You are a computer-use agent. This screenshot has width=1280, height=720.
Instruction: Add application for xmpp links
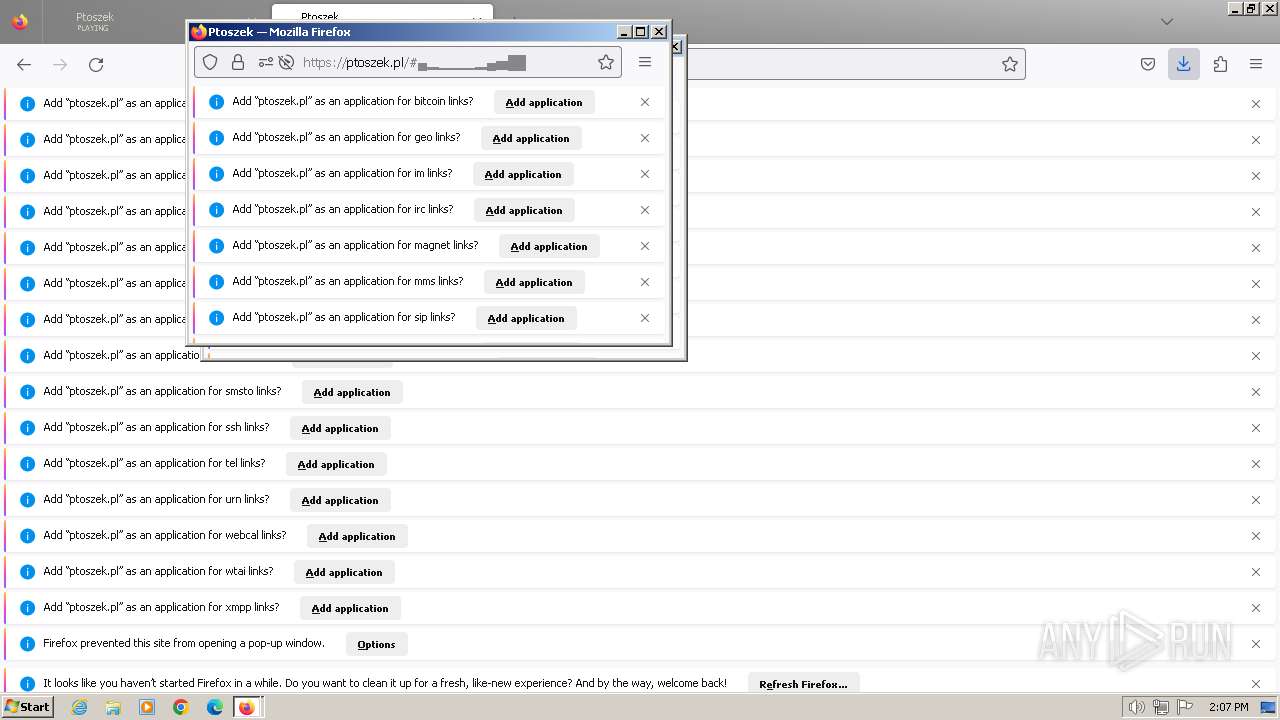point(350,608)
